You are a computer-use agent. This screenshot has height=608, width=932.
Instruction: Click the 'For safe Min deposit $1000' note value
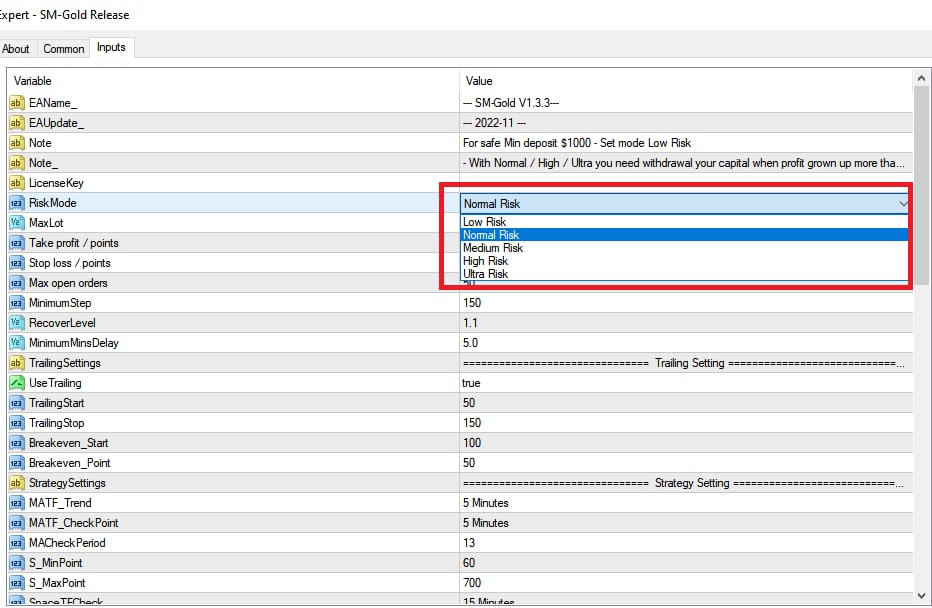[x=687, y=143]
